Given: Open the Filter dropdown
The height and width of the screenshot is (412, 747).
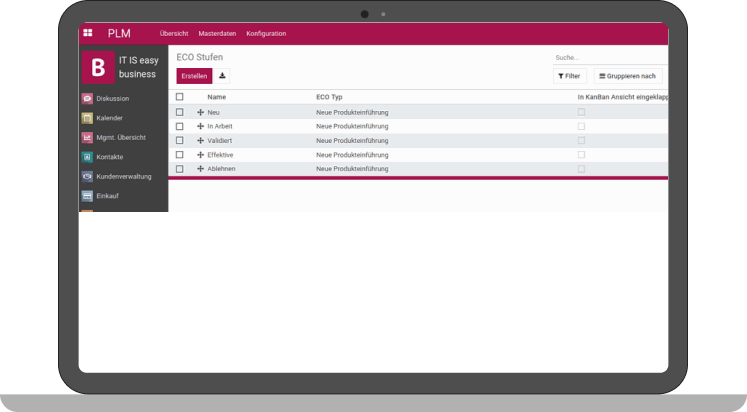Looking at the screenshot, I should point(569,76).
